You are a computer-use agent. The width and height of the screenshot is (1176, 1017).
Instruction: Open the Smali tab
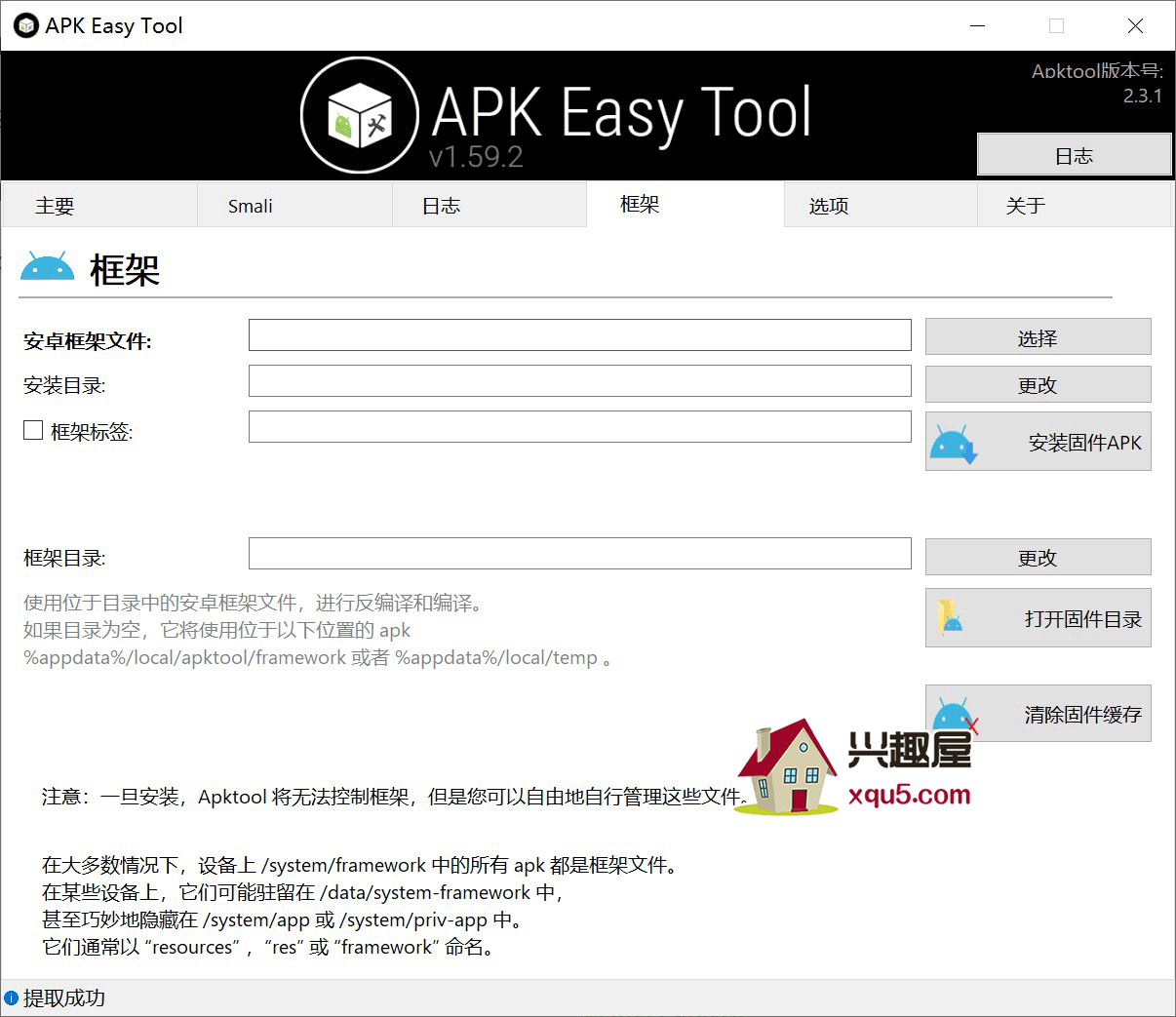pos(294,206)
